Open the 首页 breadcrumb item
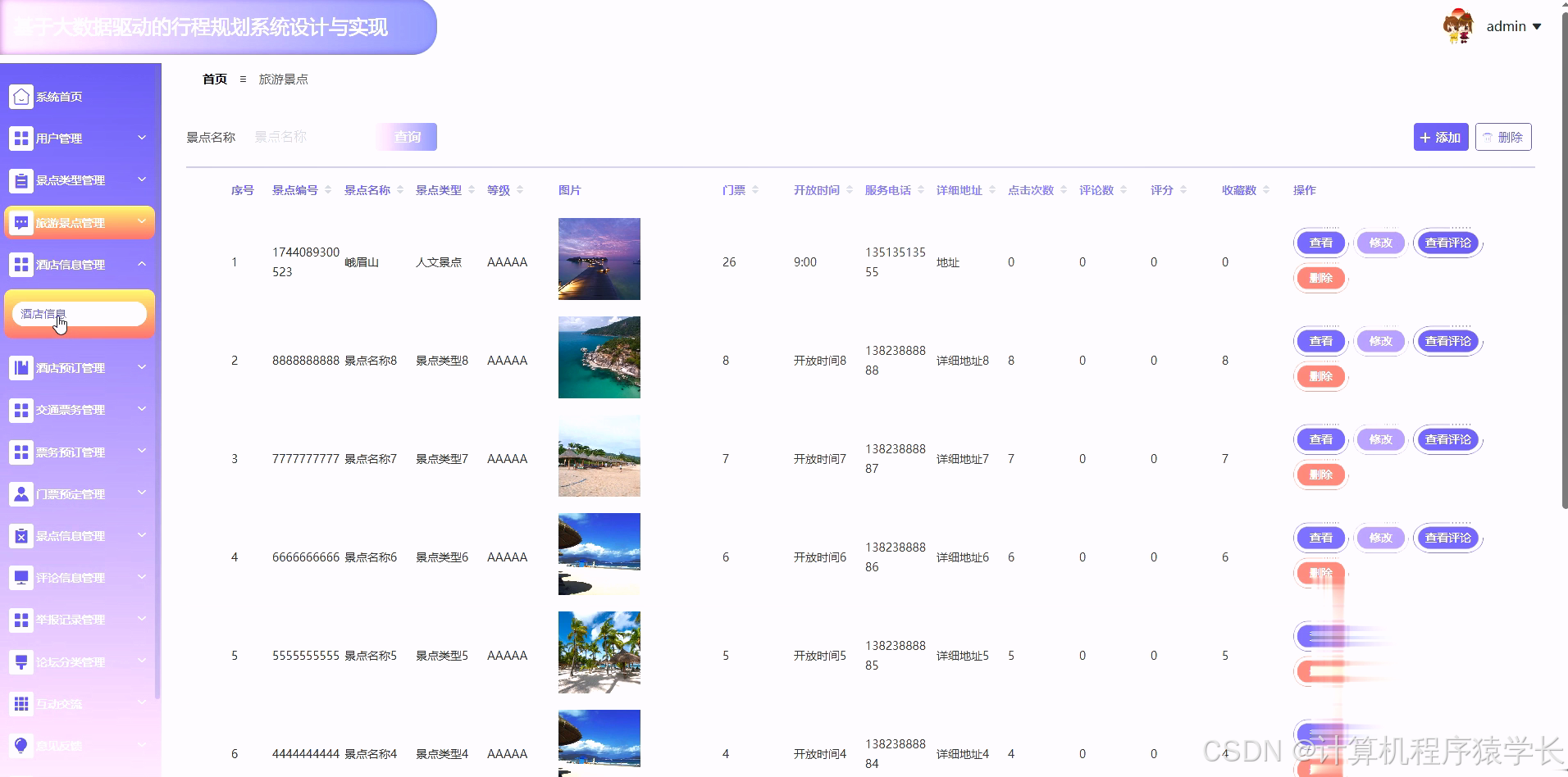 click(214, 79)
